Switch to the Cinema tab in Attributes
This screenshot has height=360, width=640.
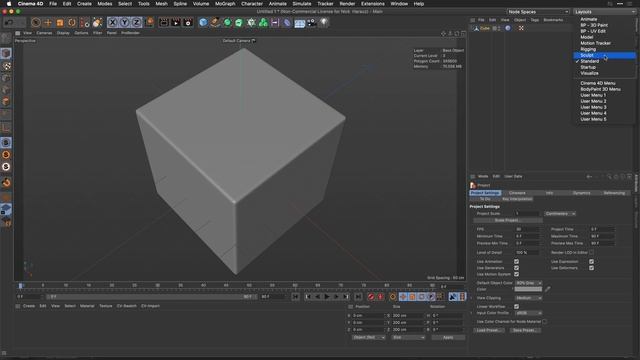tap(517, 193)
